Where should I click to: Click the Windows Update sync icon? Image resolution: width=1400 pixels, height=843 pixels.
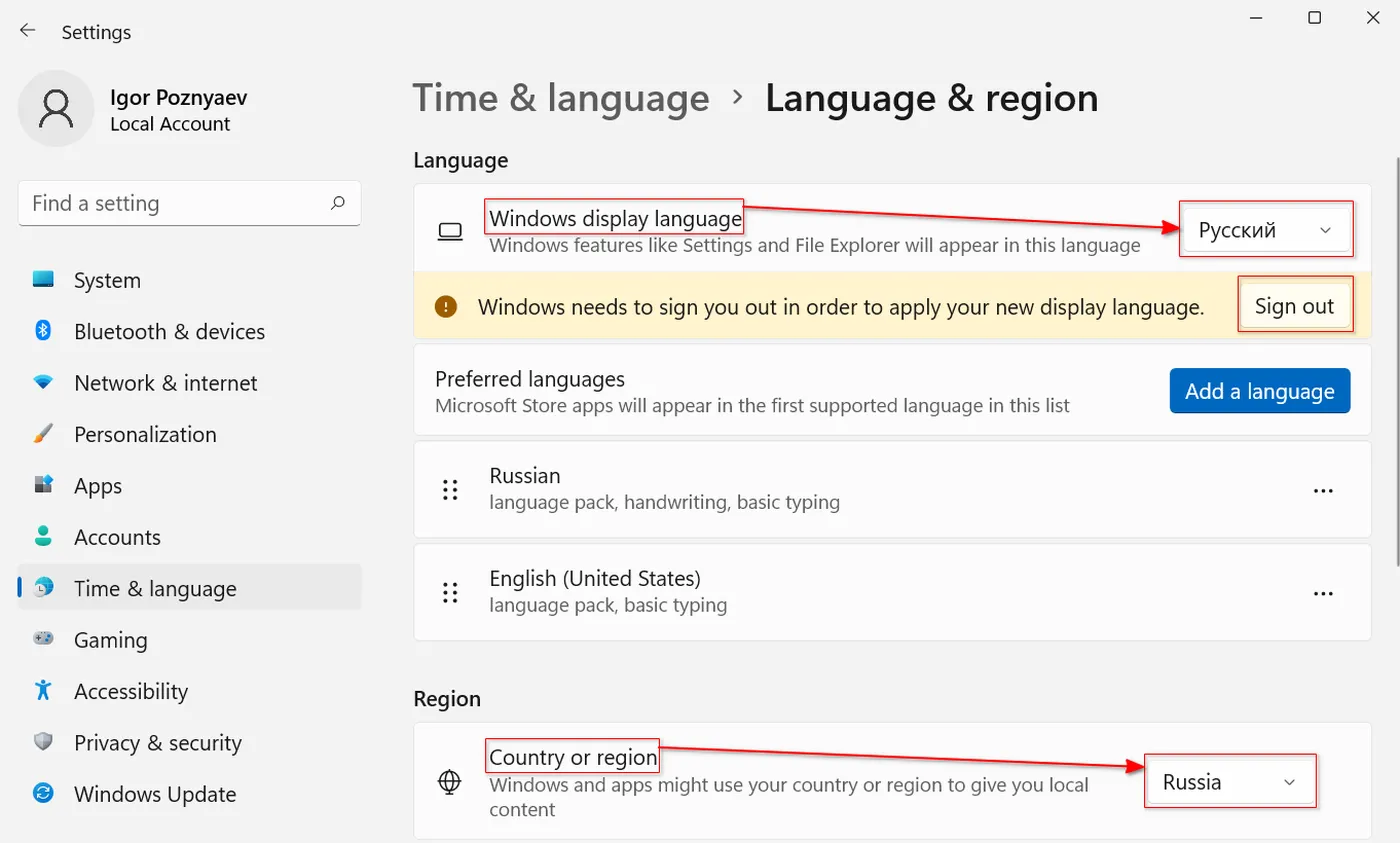point(43,794)
